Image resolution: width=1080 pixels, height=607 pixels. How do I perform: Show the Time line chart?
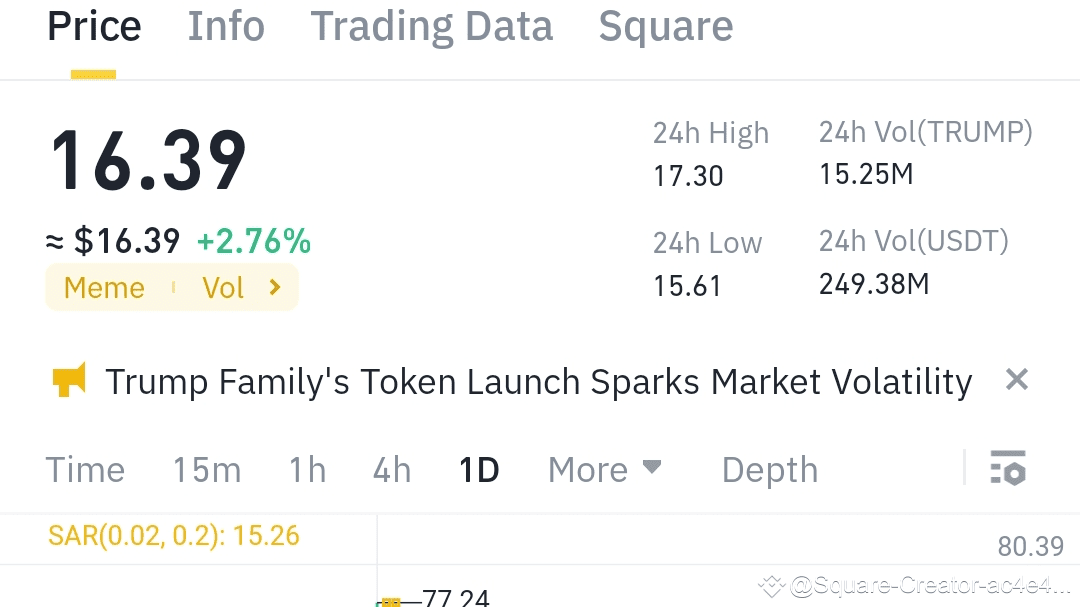(x=86, y=470)
